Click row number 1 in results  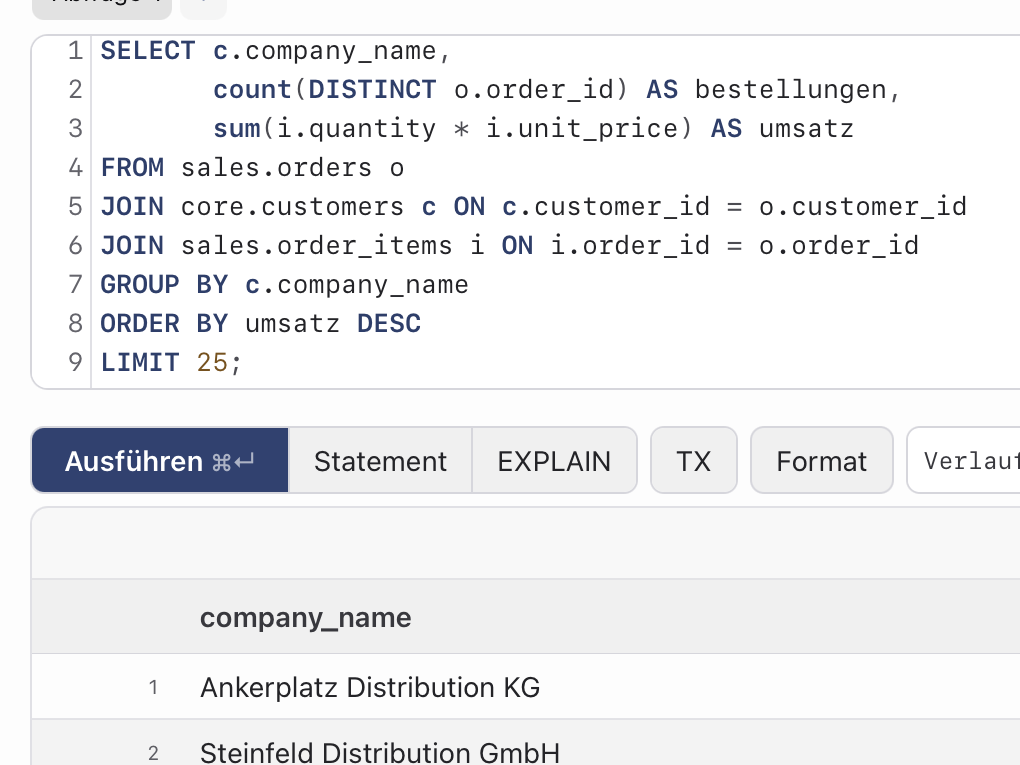pyautogui.click(x=153, y=688)
